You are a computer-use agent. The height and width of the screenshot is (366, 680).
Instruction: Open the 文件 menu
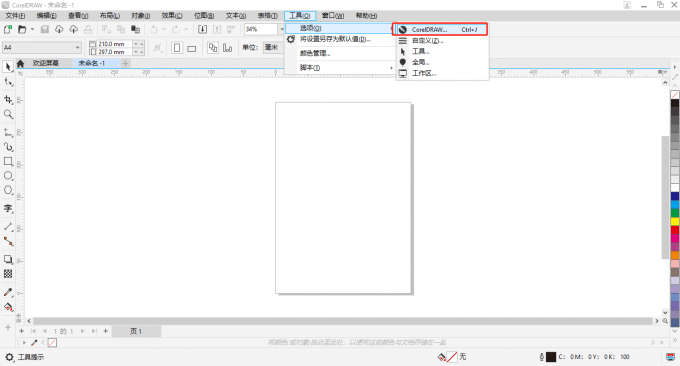tap(15, 16)
